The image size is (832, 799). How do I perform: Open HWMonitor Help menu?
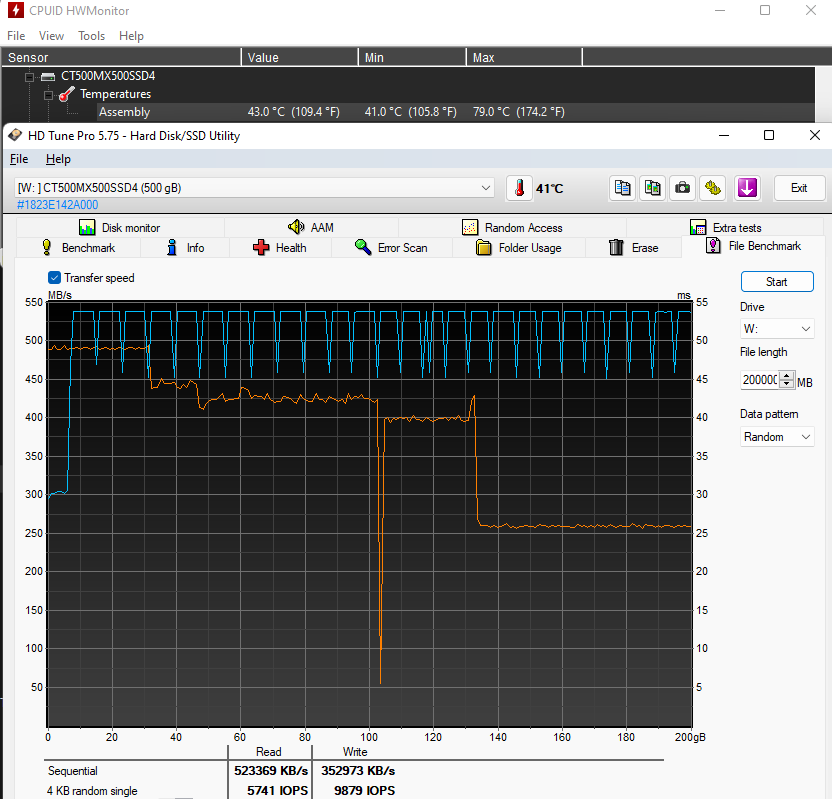click(x=131, y=36)
